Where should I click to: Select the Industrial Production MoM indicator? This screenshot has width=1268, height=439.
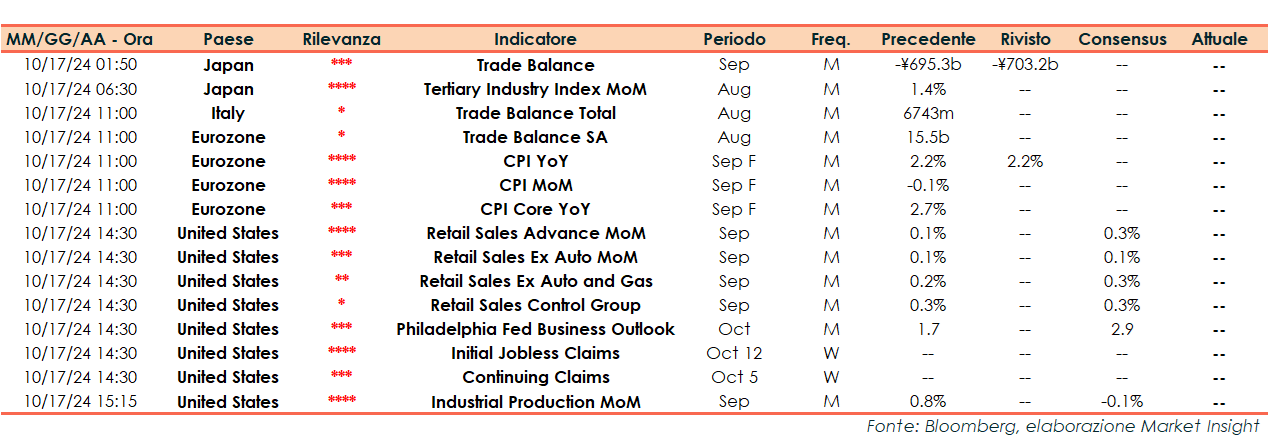click(x=535, y=402)
